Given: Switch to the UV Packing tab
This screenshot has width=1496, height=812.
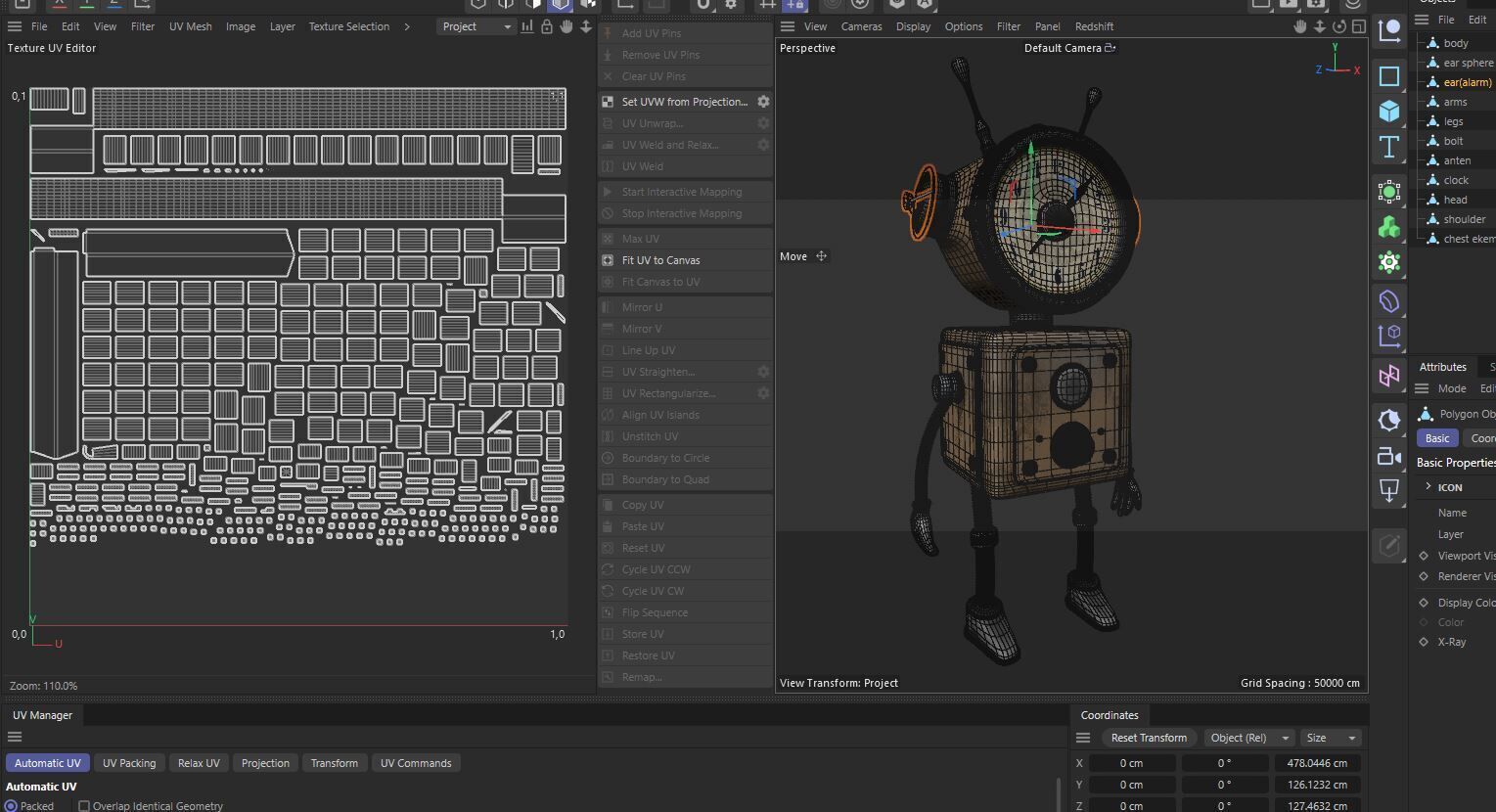Looking at the screenshot, I should click(x=129, y=763).
